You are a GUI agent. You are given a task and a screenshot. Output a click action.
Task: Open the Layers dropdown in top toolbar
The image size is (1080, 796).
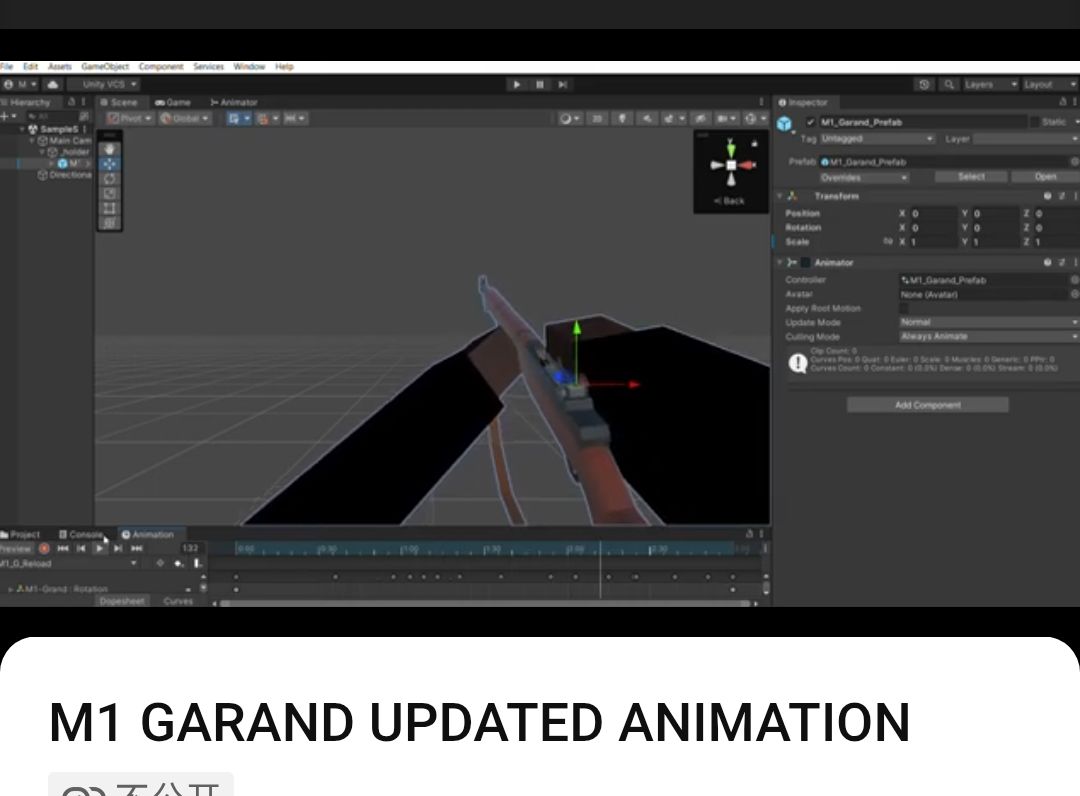990,84
